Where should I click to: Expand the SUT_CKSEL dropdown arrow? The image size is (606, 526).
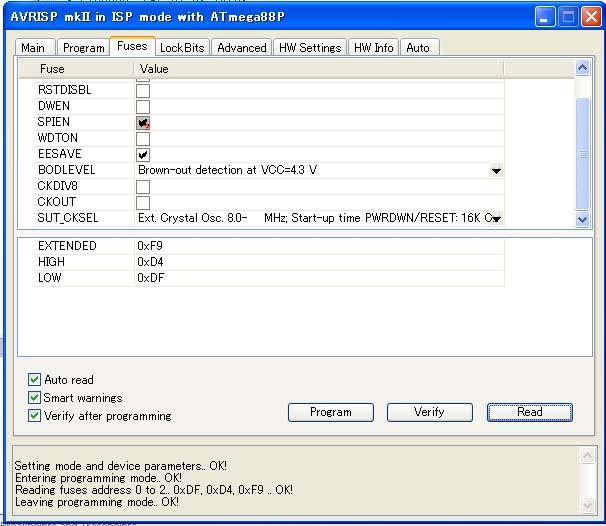[496, 219]
